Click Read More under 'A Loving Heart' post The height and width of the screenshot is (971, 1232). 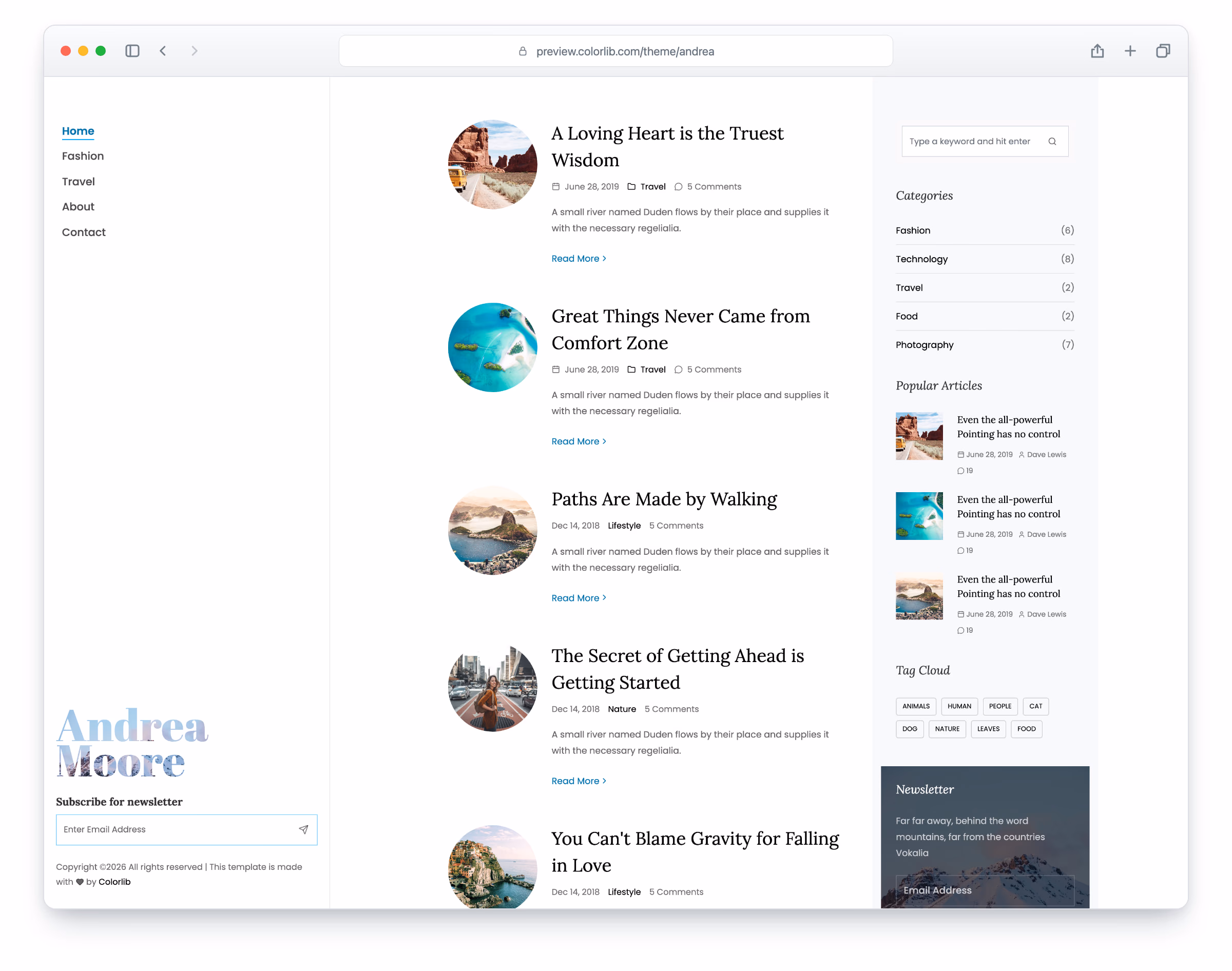pyautogui.click(x=579, y=259)
